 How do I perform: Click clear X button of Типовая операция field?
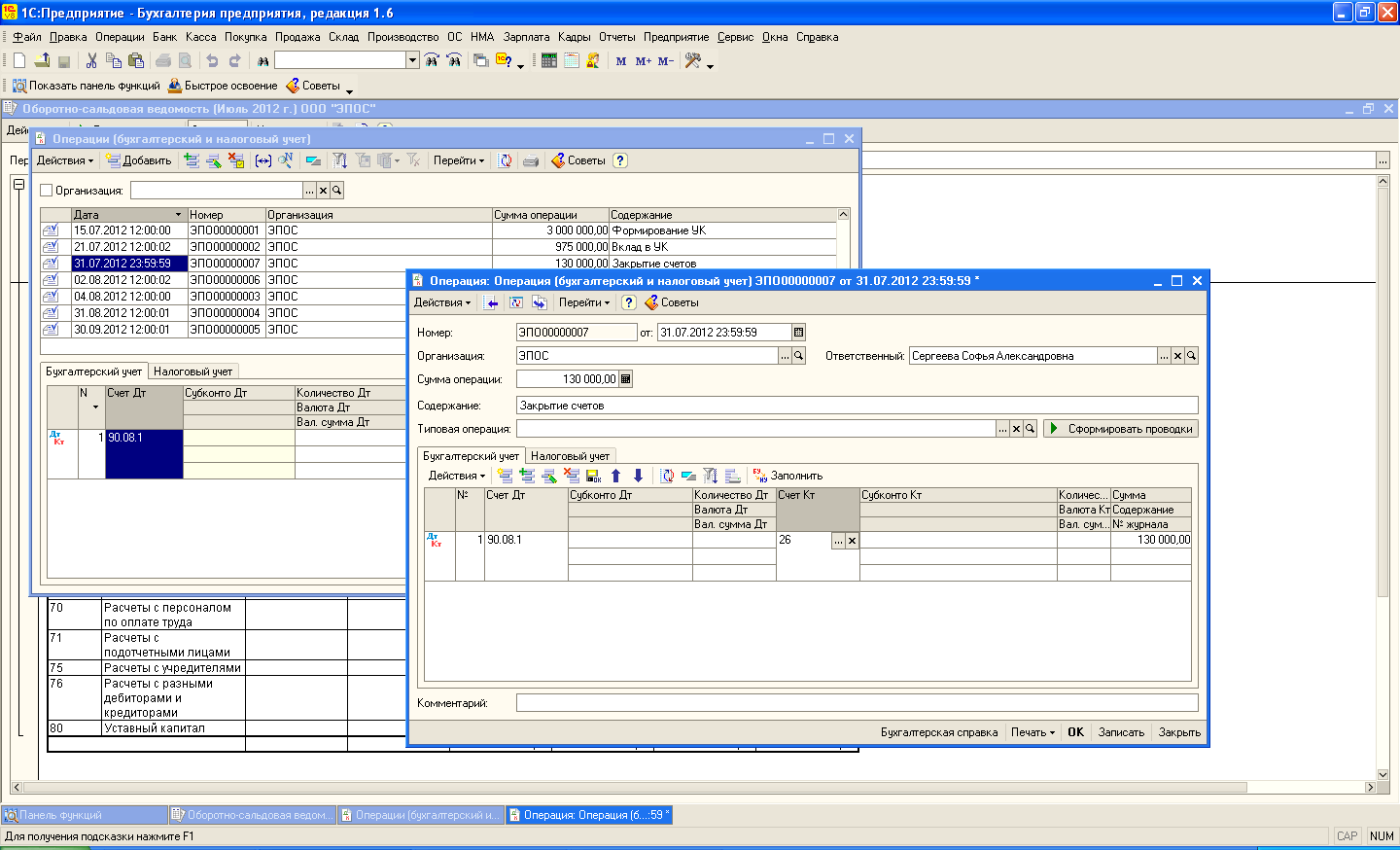tap(1016, 429)
